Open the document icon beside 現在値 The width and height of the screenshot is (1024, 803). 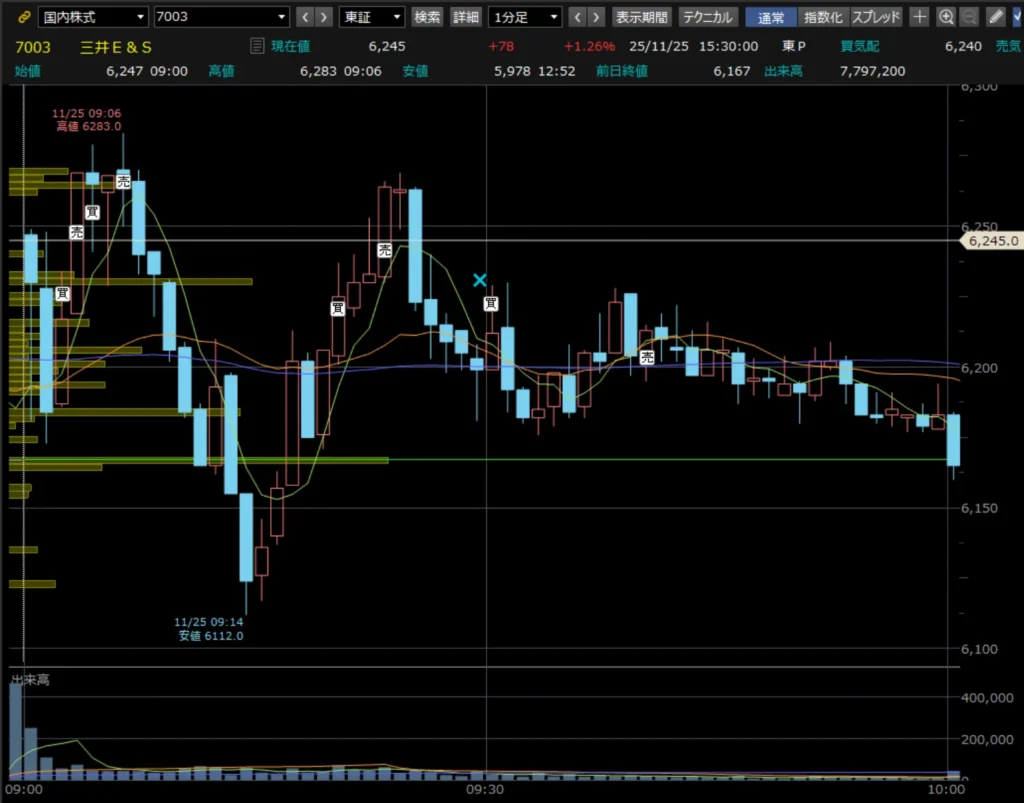pos(257,45)
